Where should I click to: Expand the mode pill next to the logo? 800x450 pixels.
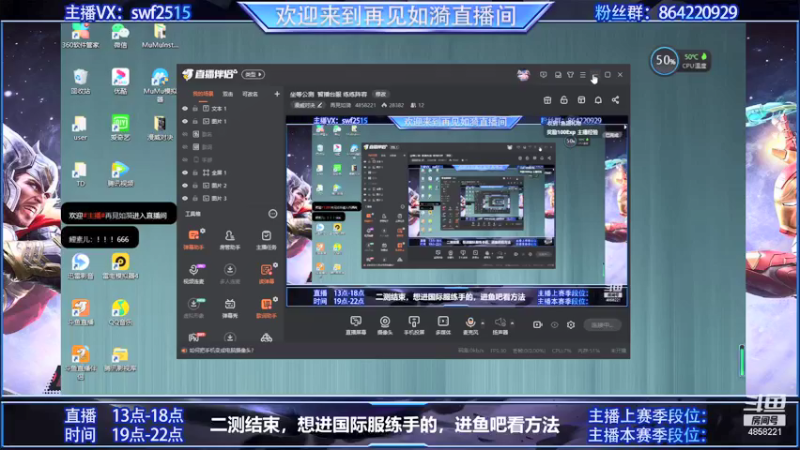pos(253,74)
